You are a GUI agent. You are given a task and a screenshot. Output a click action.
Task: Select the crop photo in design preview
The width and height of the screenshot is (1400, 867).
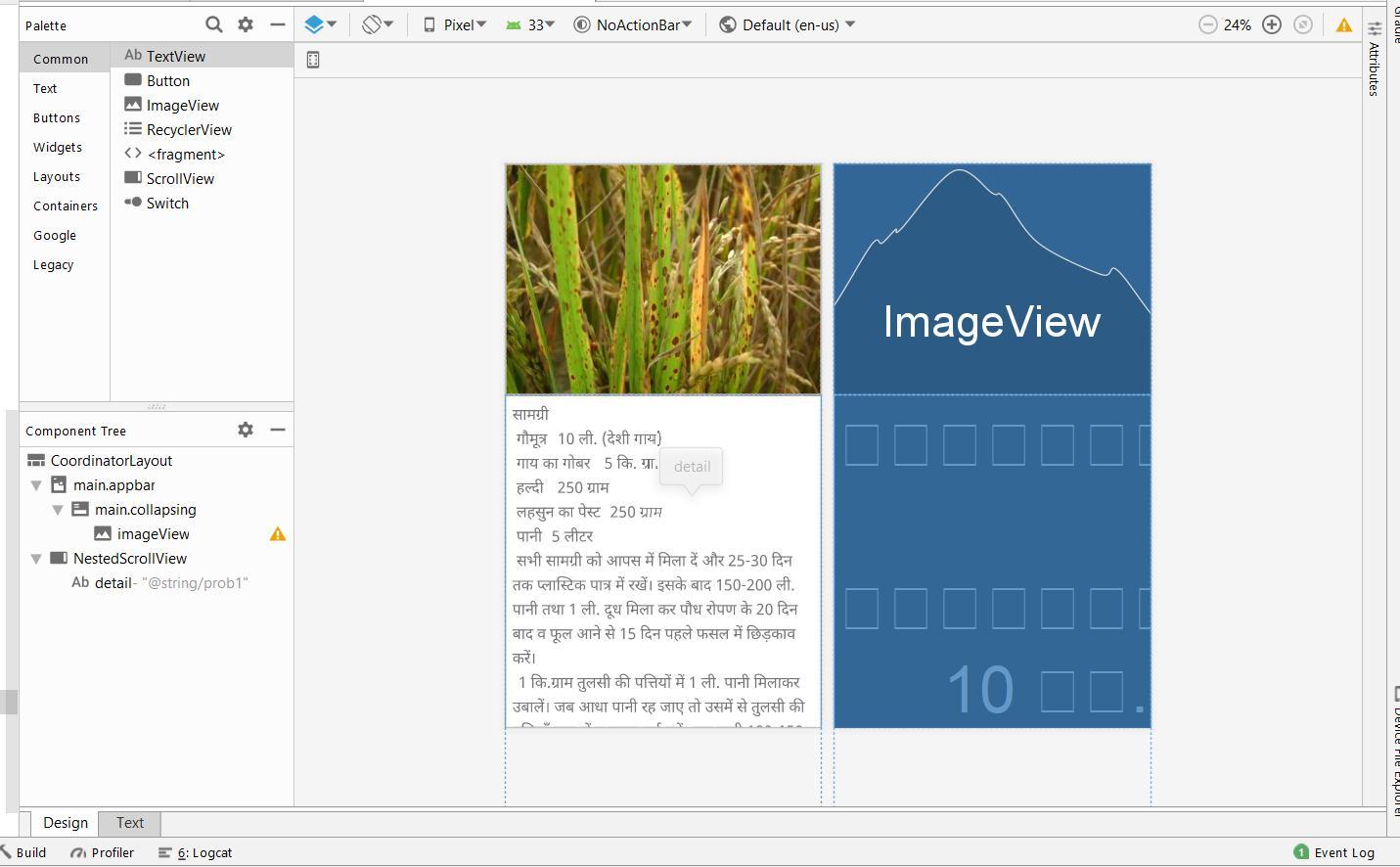click(x=663, y=279)
